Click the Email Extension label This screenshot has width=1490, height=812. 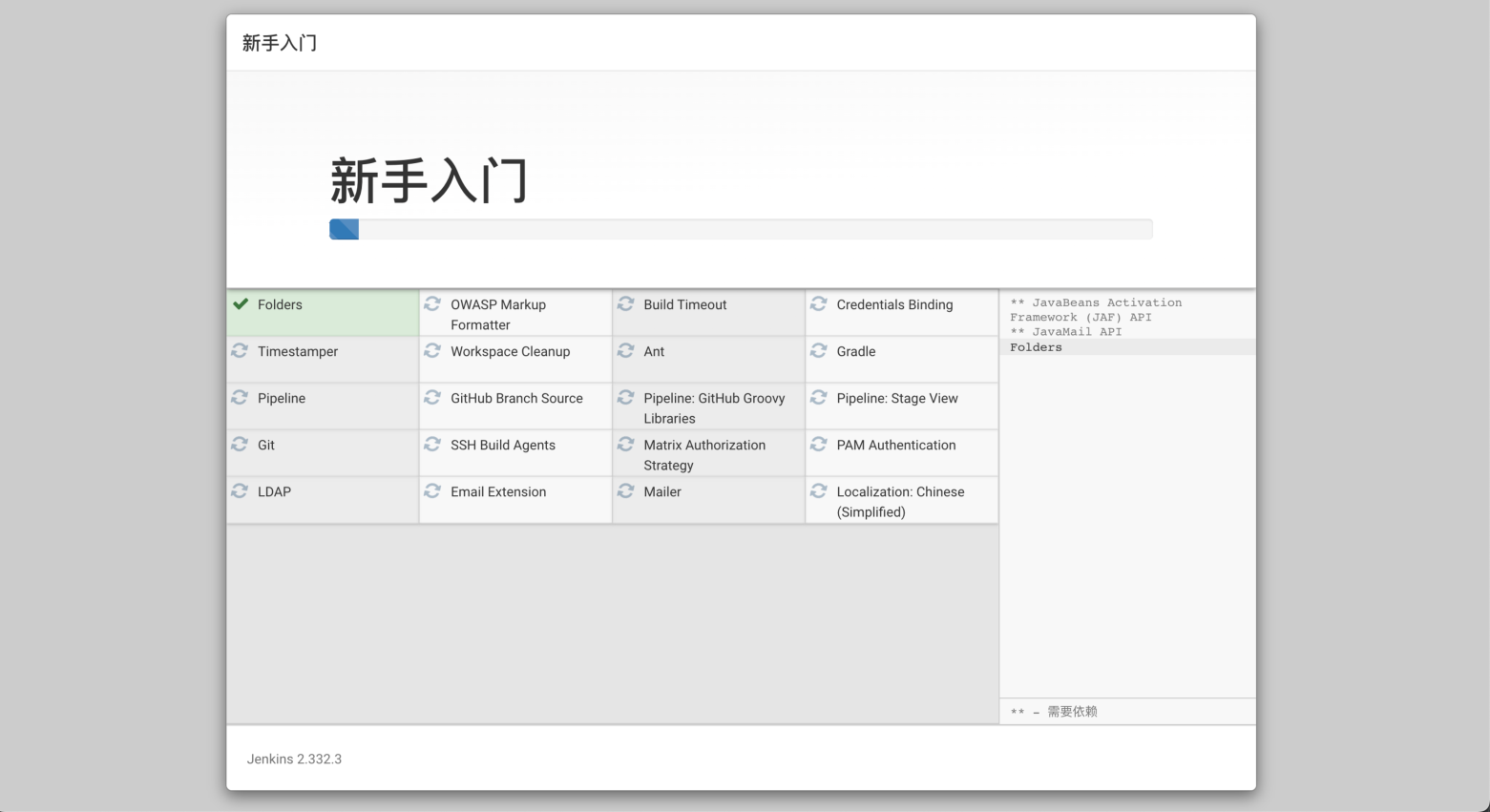[498, 491]
